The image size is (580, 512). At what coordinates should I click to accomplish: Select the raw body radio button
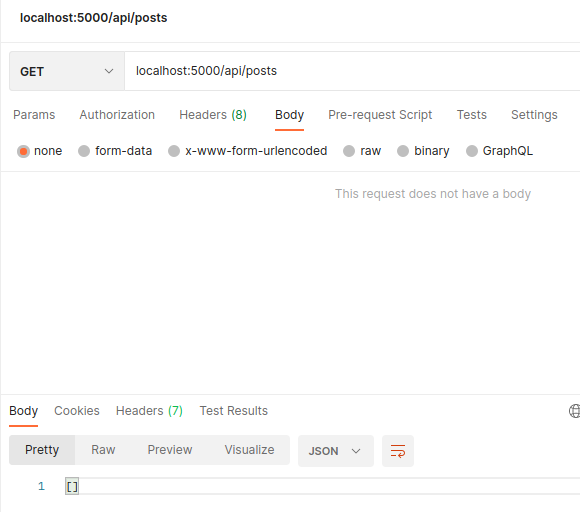pyautogui.click(x=349, y=151)
